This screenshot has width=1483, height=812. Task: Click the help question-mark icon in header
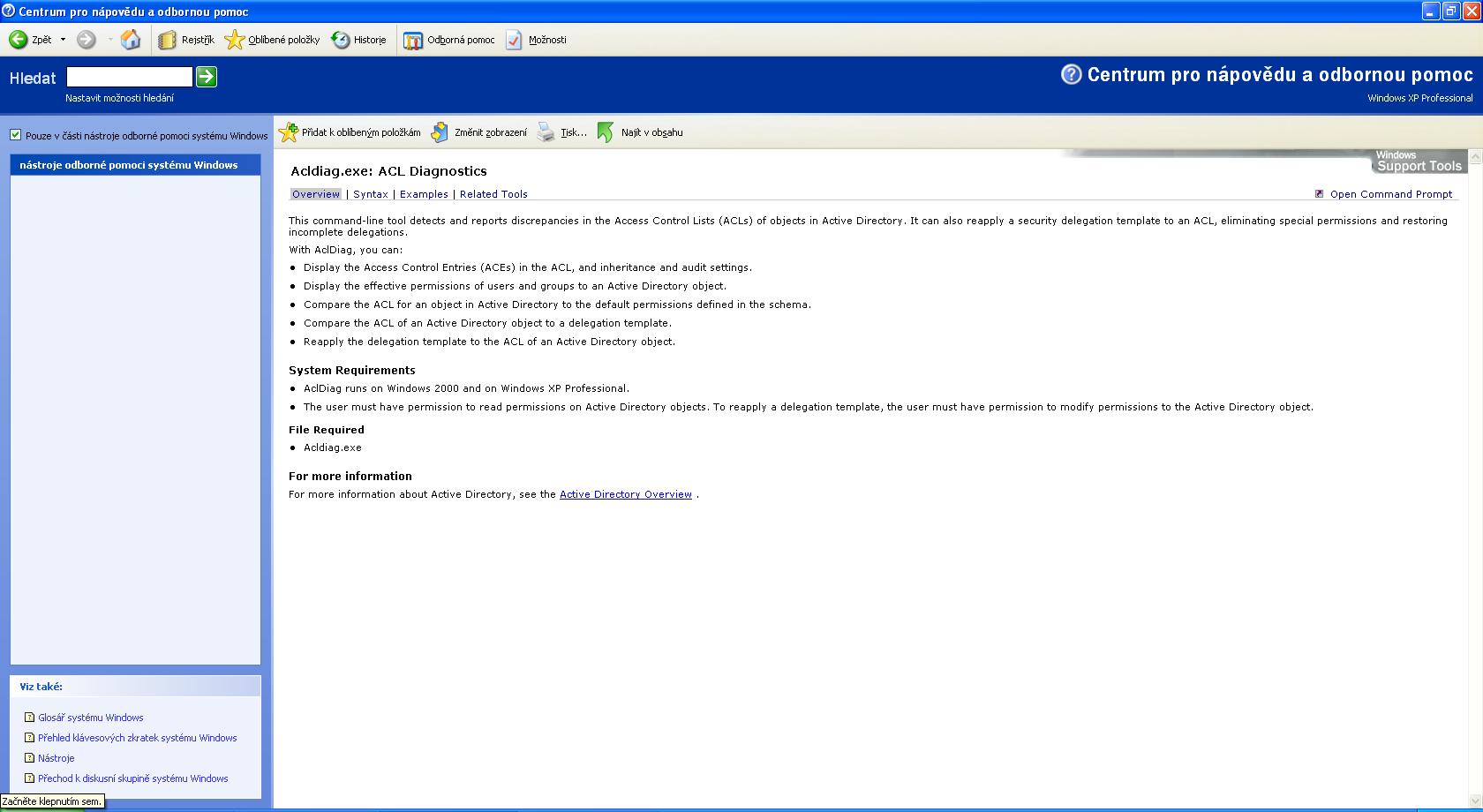(x=1071, y=74)
